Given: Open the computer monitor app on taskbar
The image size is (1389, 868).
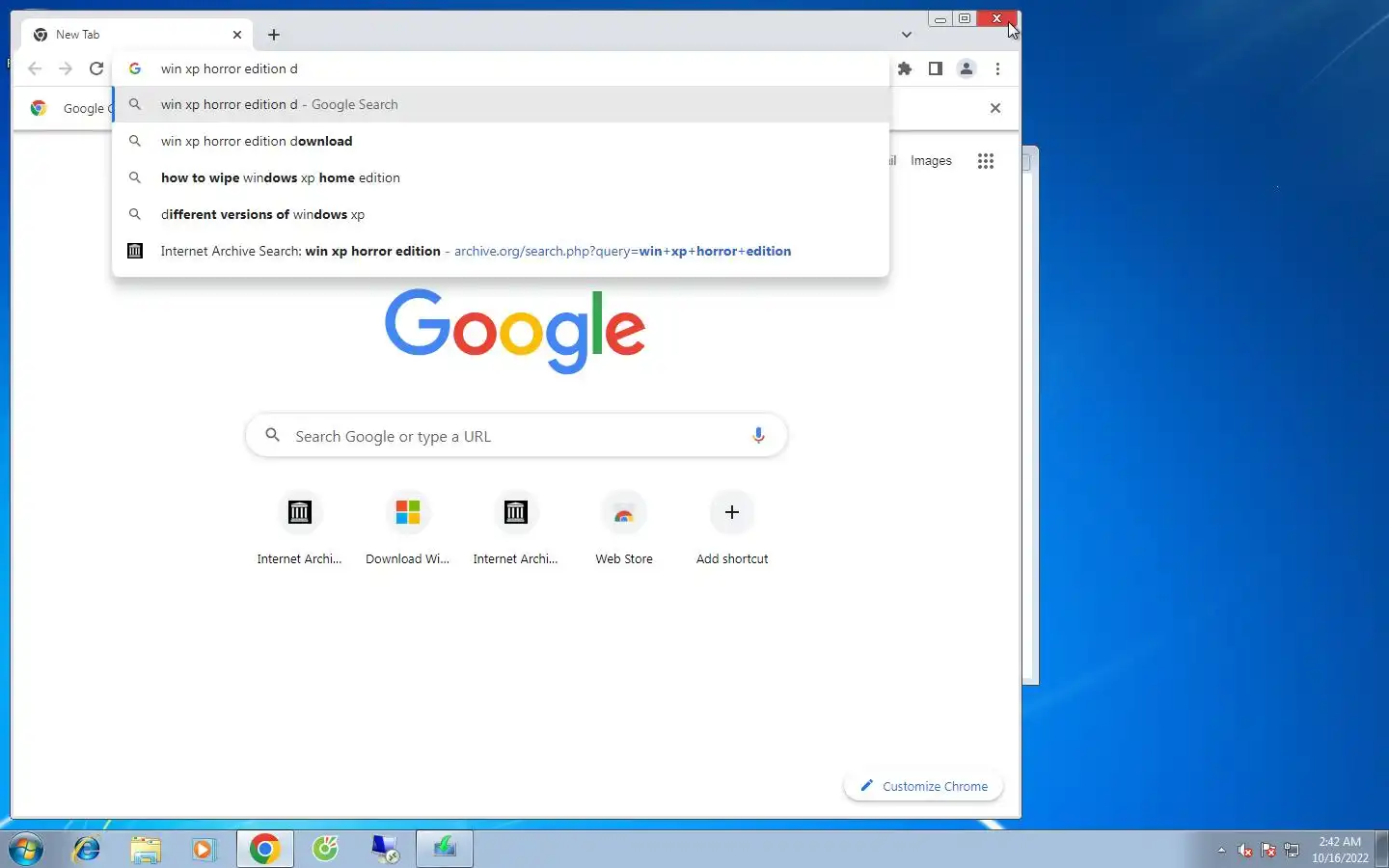Looking at the screenshot, I should tap(385, 850).
